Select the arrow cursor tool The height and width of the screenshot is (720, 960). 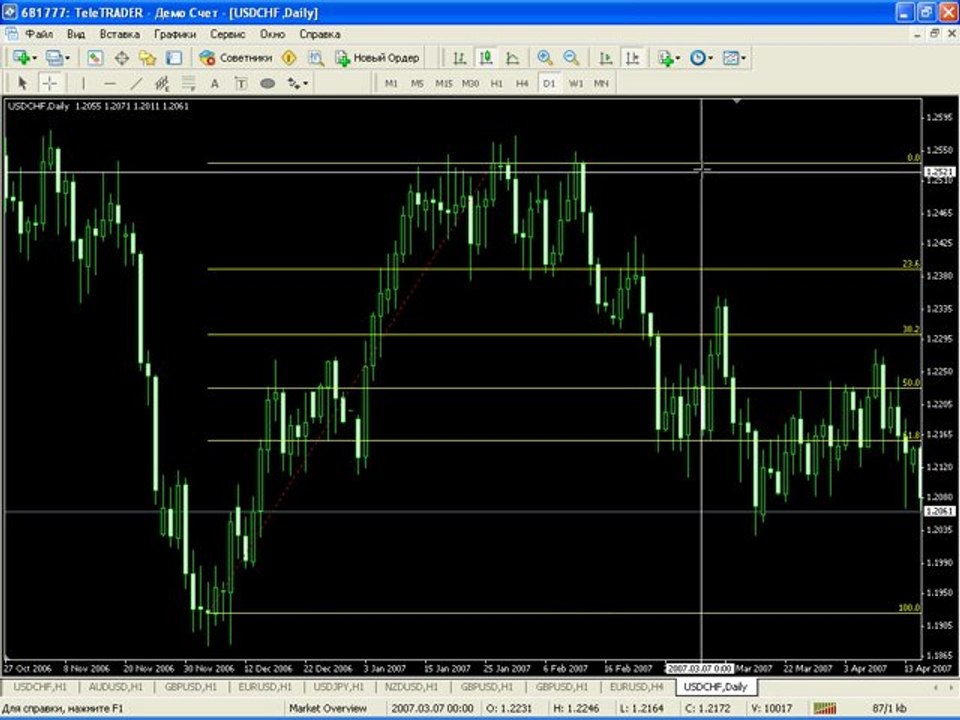[23, 83]
